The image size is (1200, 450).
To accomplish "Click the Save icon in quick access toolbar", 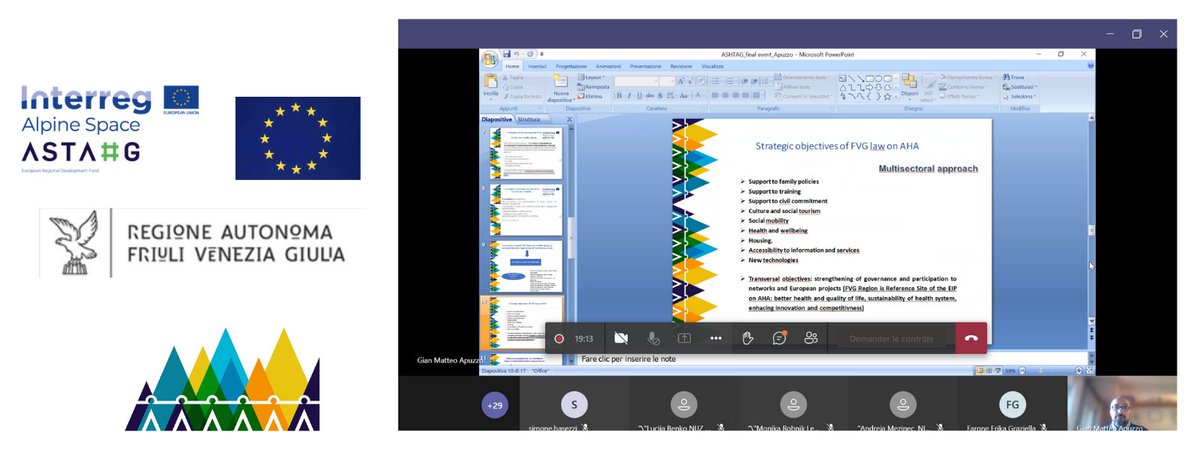I will pos(507,53).
